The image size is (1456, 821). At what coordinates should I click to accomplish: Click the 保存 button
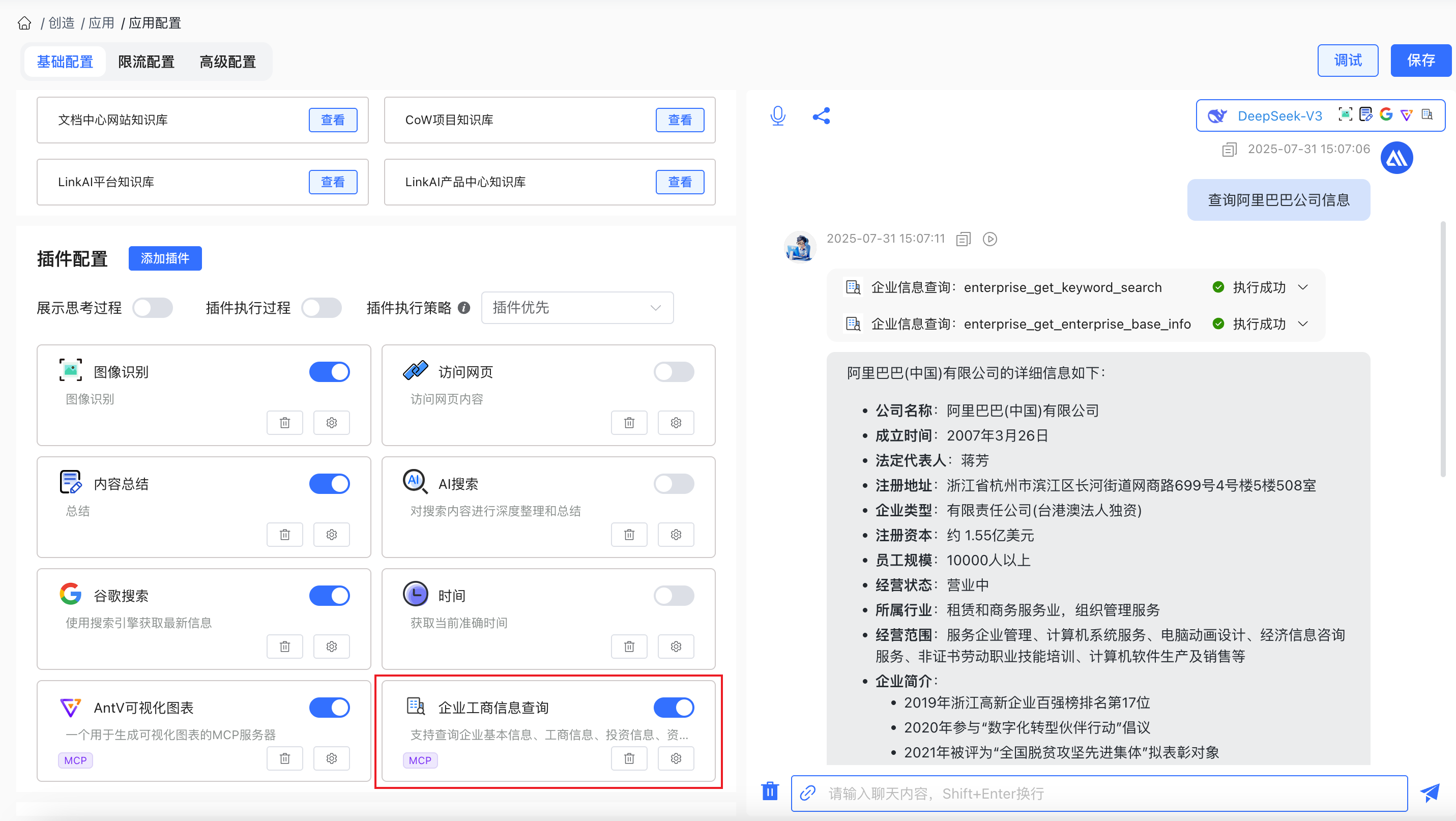[x=1421, y=61]
